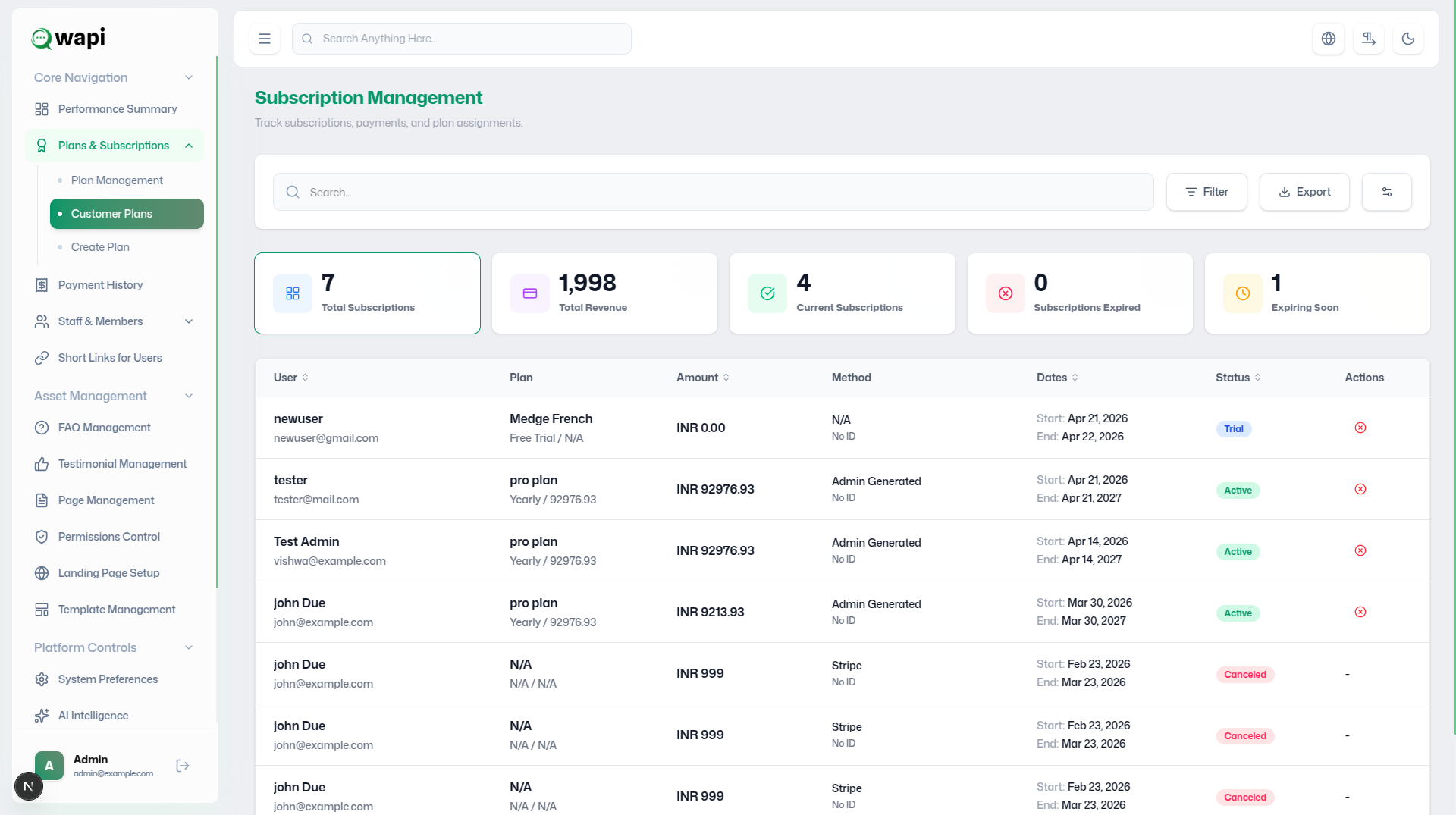Screen dimensions: 1456x815
Task: Select the Expiring Soon card
Action: 1317,293
